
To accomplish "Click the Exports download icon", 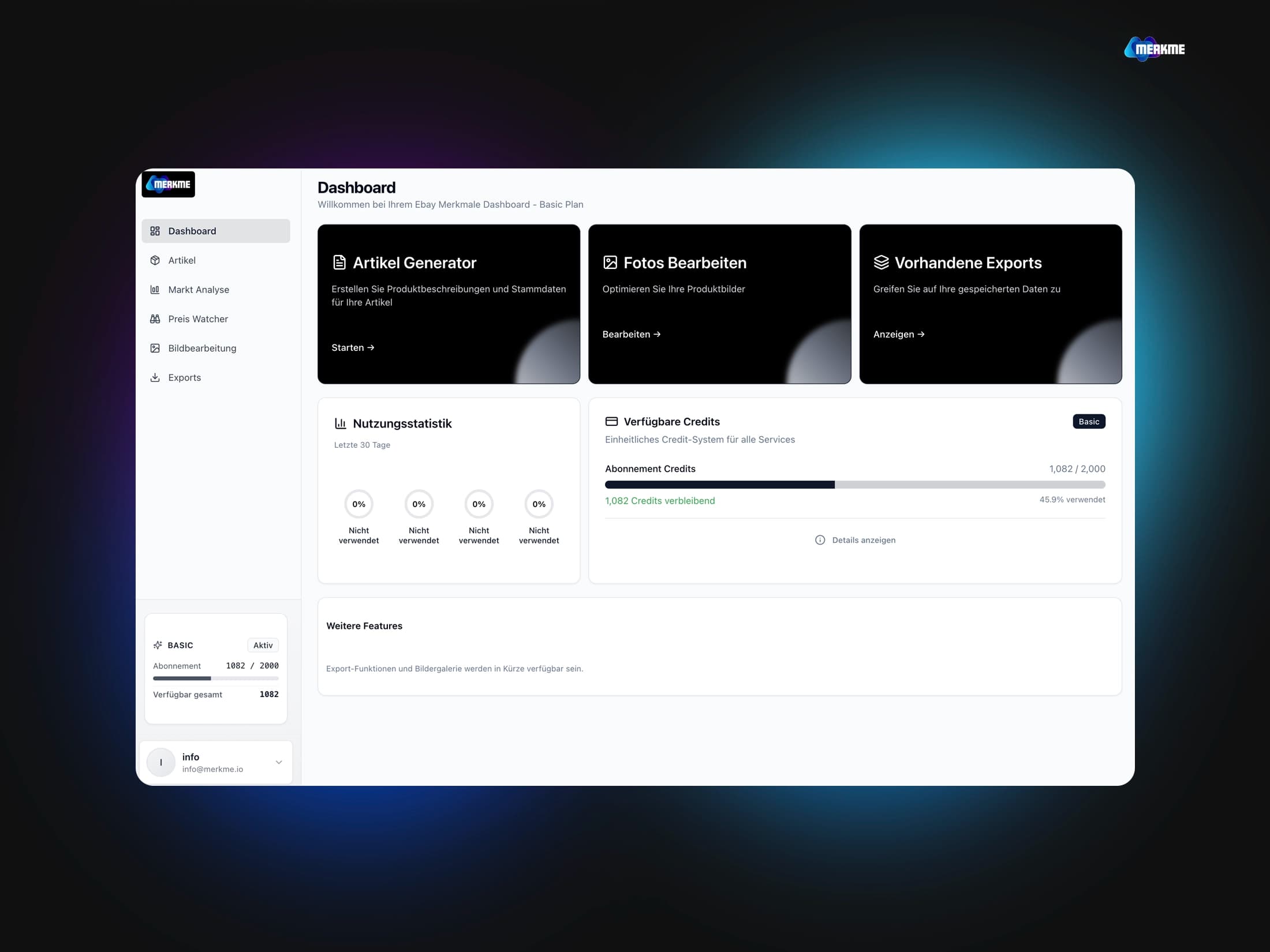I will pos(155,377).
